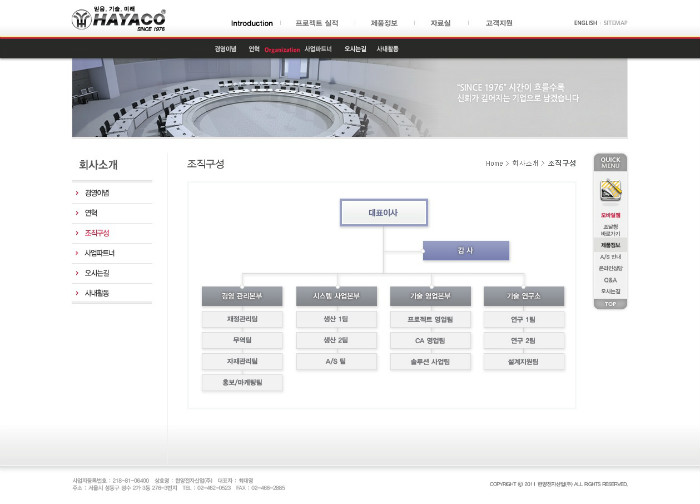Select 오시는길 in the dark submenu bar
Viewport: 700px width, 504px height.
coord(355,49)
